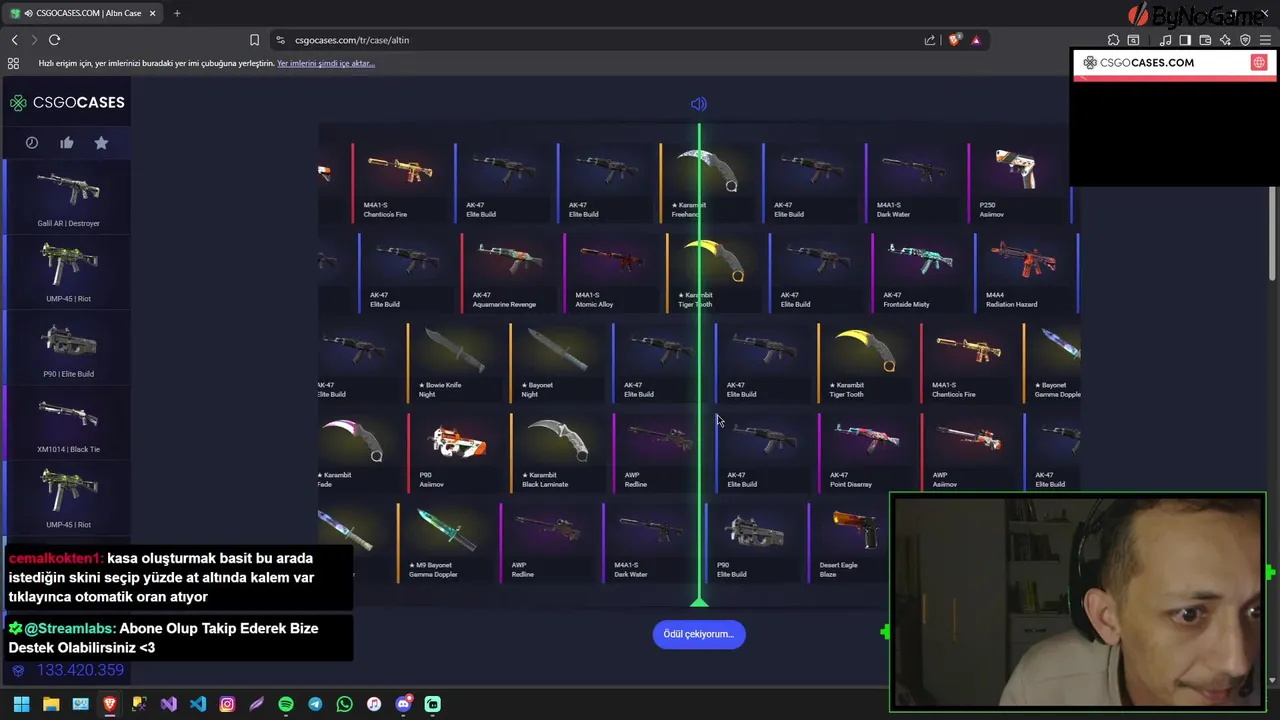
Task: Open the media music note icon
Action: [1166, 40]
